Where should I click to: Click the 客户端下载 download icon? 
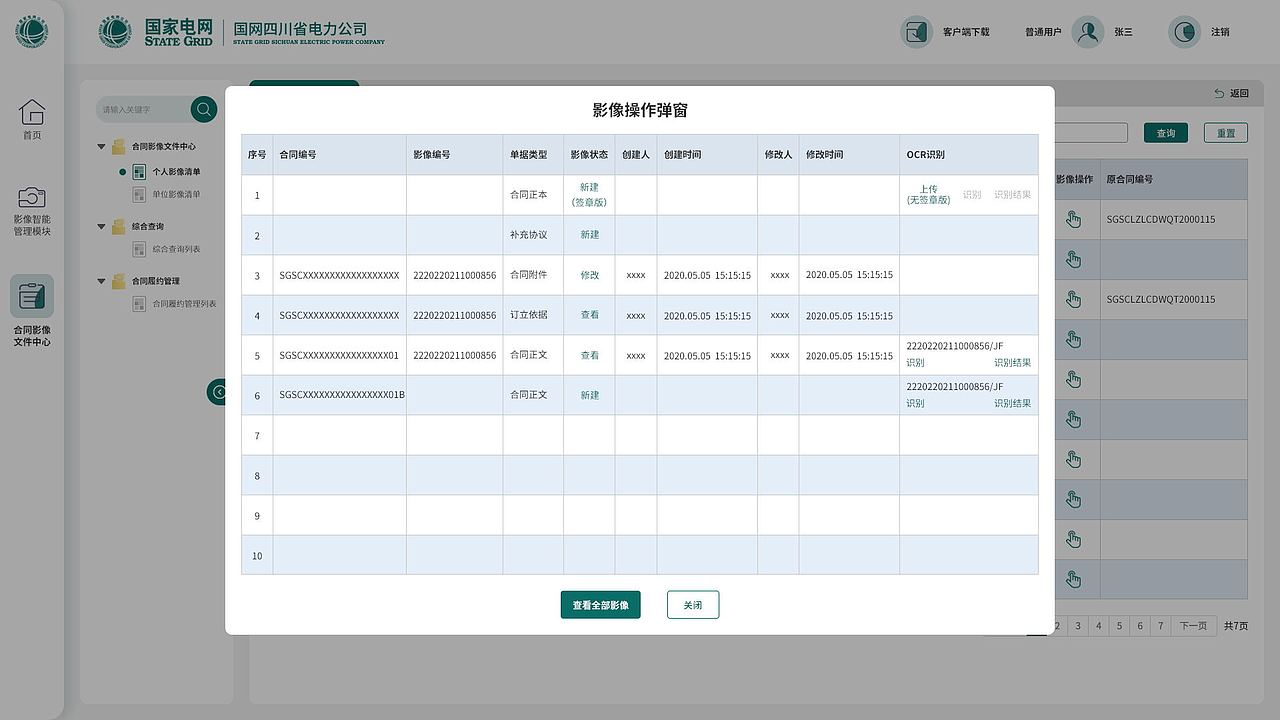[916, 32]
